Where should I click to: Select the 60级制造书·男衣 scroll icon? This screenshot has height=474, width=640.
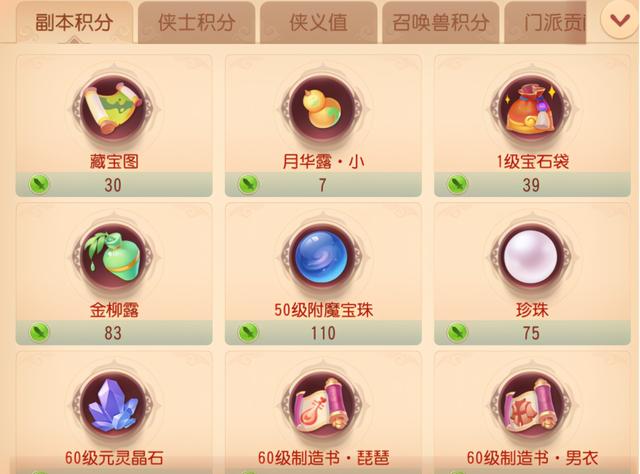[x=532, y=405]
